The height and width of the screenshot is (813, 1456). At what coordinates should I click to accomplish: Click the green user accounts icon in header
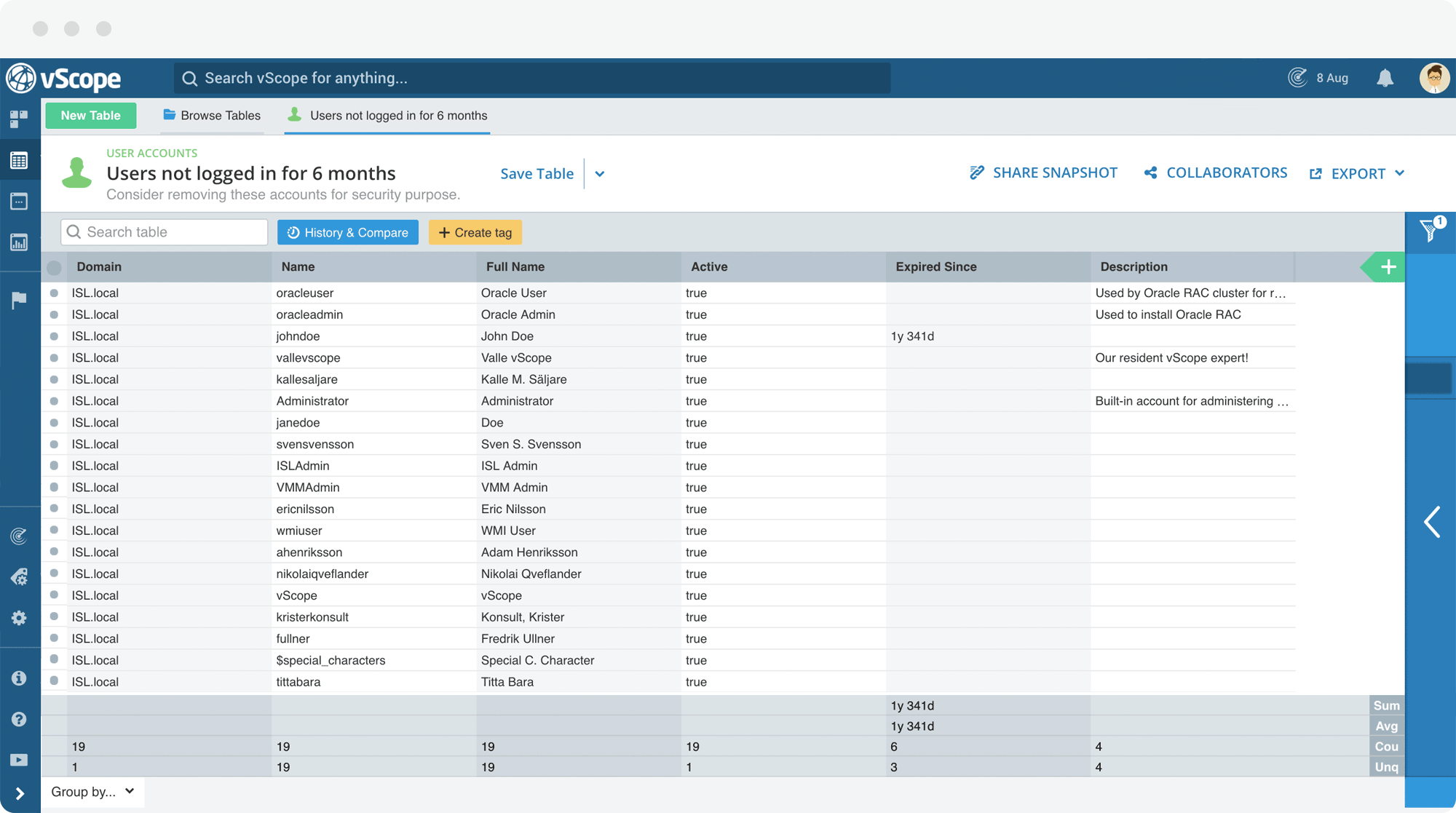coord(76,172)
